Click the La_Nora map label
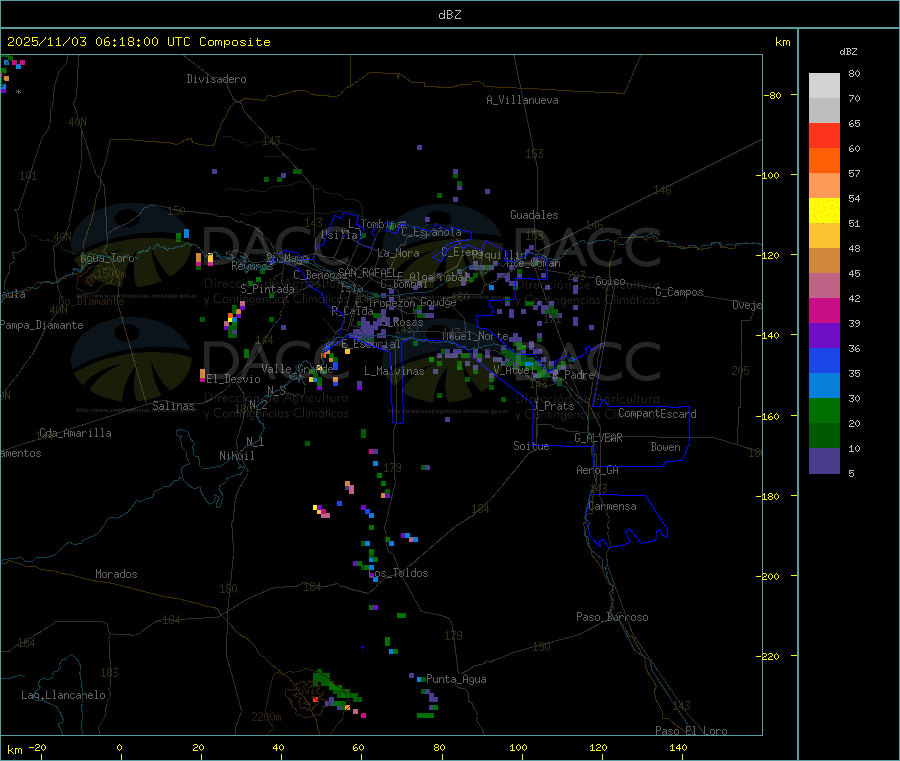Screen dimensions: 900x761 pos(398,253)
